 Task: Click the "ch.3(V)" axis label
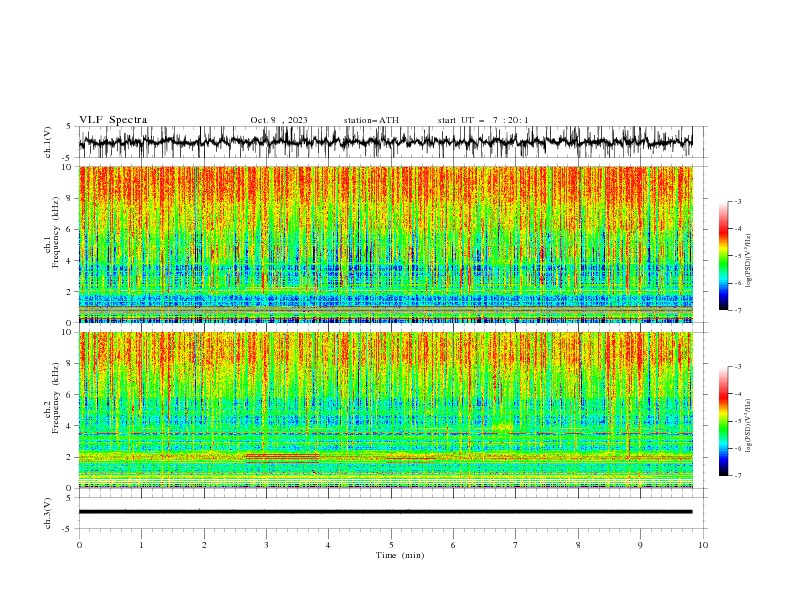click(x=48, y=514)
